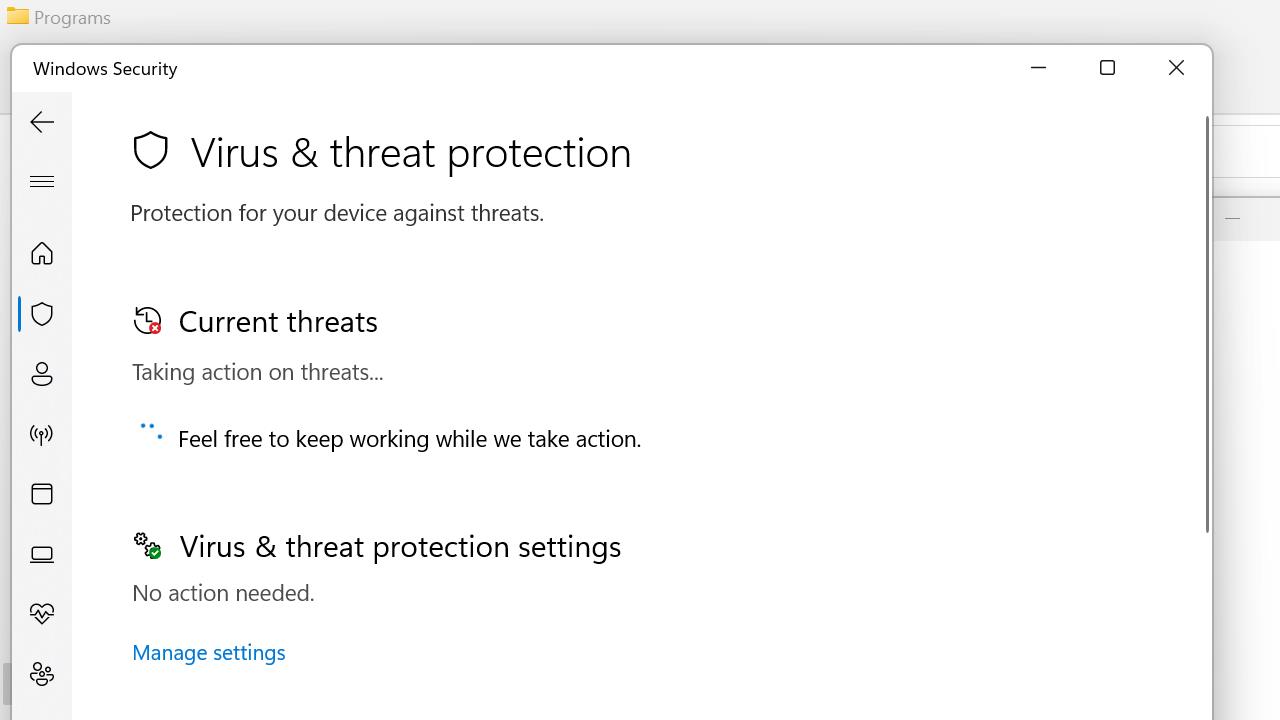The width and height of the screenshot is (1280, 720).
Task: Go back using the back arrow
Action: pyautogui.click(x=42, y=122)
